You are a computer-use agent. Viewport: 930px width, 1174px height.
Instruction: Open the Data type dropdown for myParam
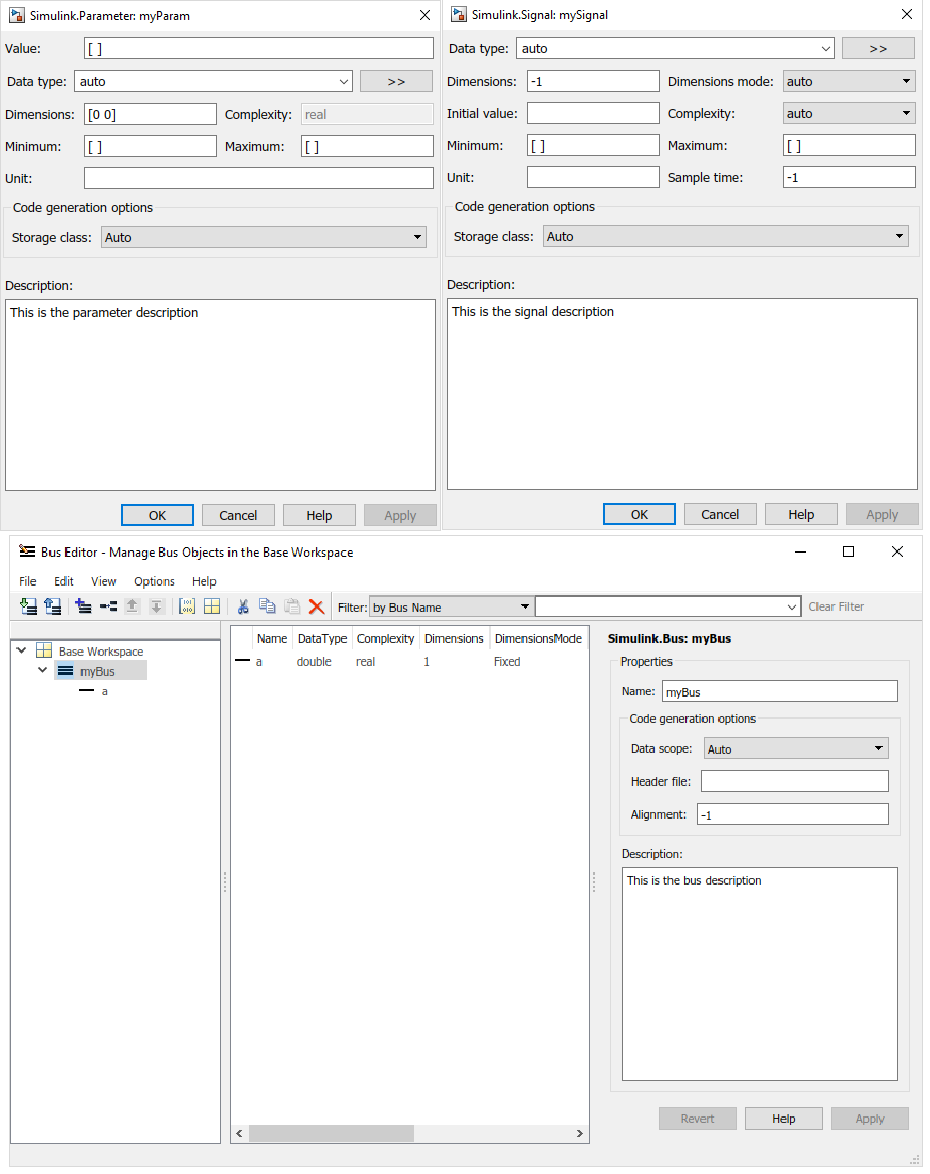[x=345, y=81]
